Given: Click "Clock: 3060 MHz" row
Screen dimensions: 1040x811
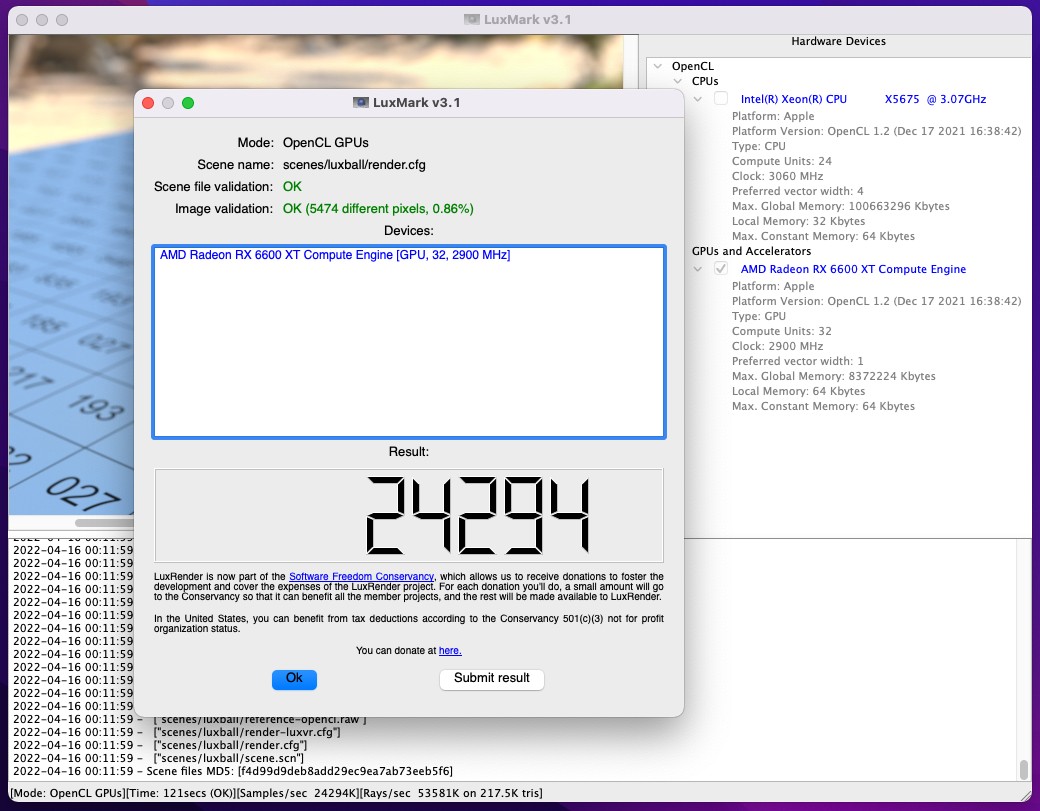Looking at the screenshot, I should pyautogui.click(x=777, y=176).
